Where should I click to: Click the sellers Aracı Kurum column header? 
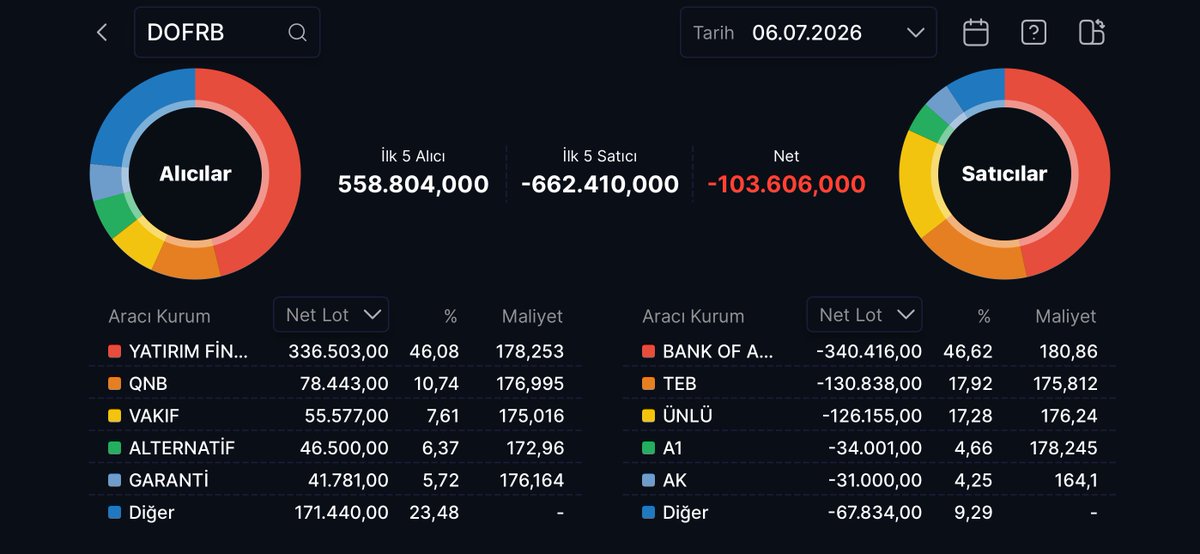tap(693, 316)
